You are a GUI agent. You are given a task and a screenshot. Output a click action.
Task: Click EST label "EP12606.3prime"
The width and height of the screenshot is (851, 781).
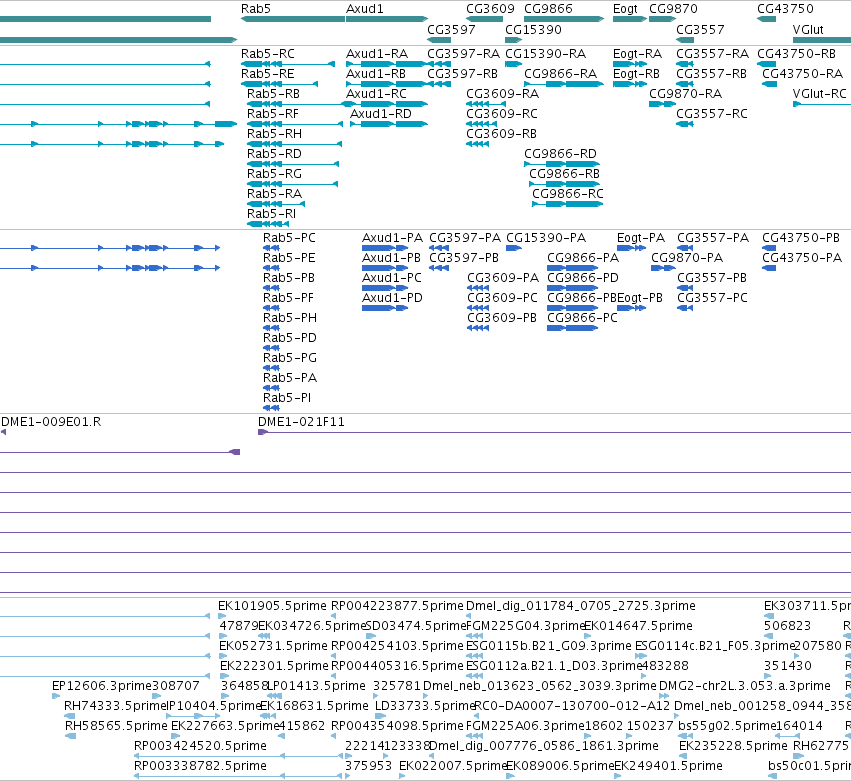pos(99,686)
